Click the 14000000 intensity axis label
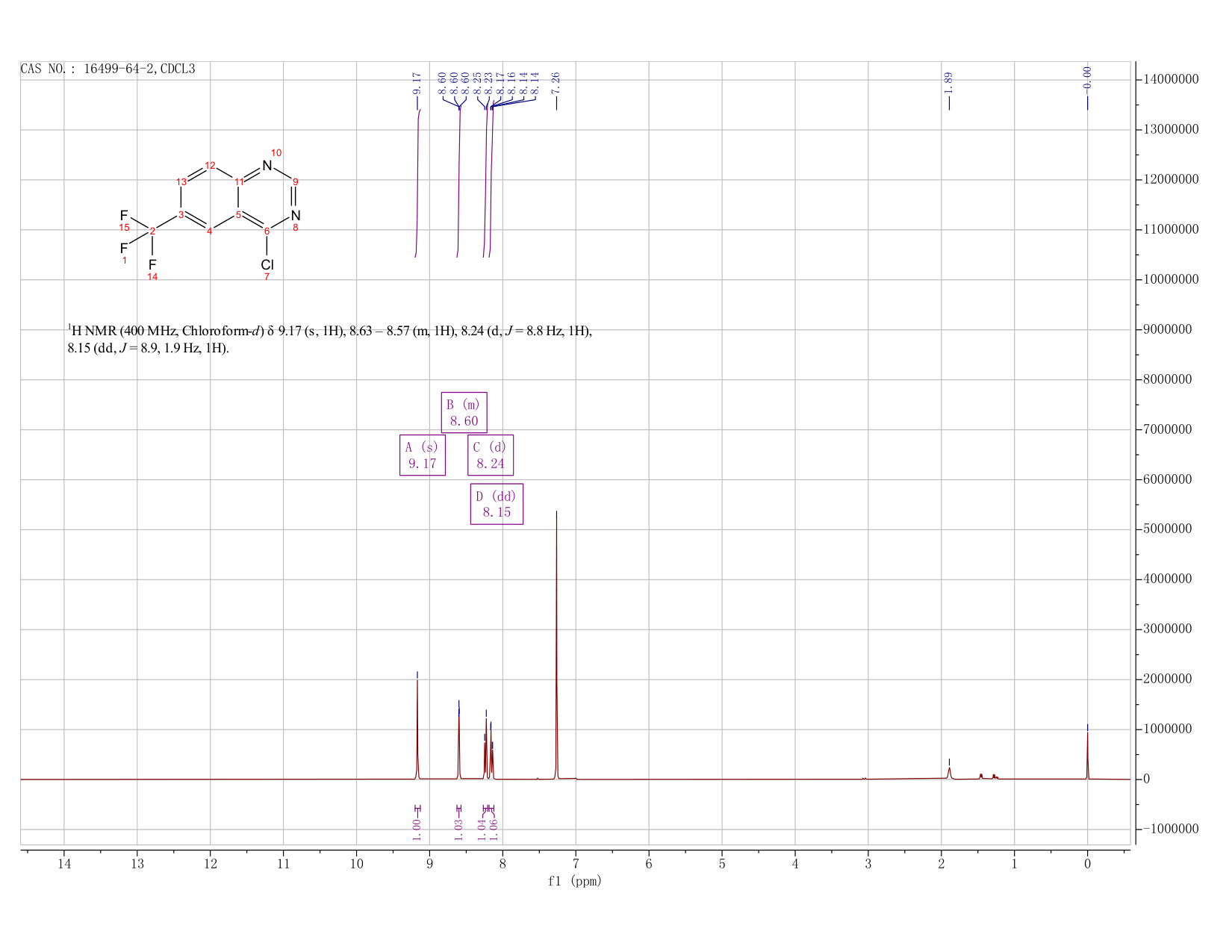The height and width of the screenshot is (952, 1232). [1171, 79]
